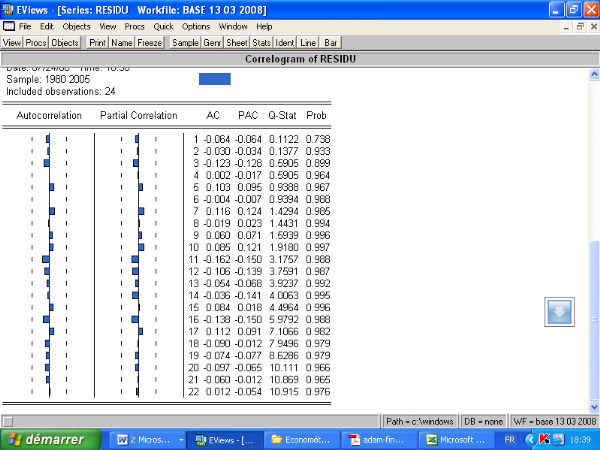
Task: Click the system clock 18:39
Action: 580,440
